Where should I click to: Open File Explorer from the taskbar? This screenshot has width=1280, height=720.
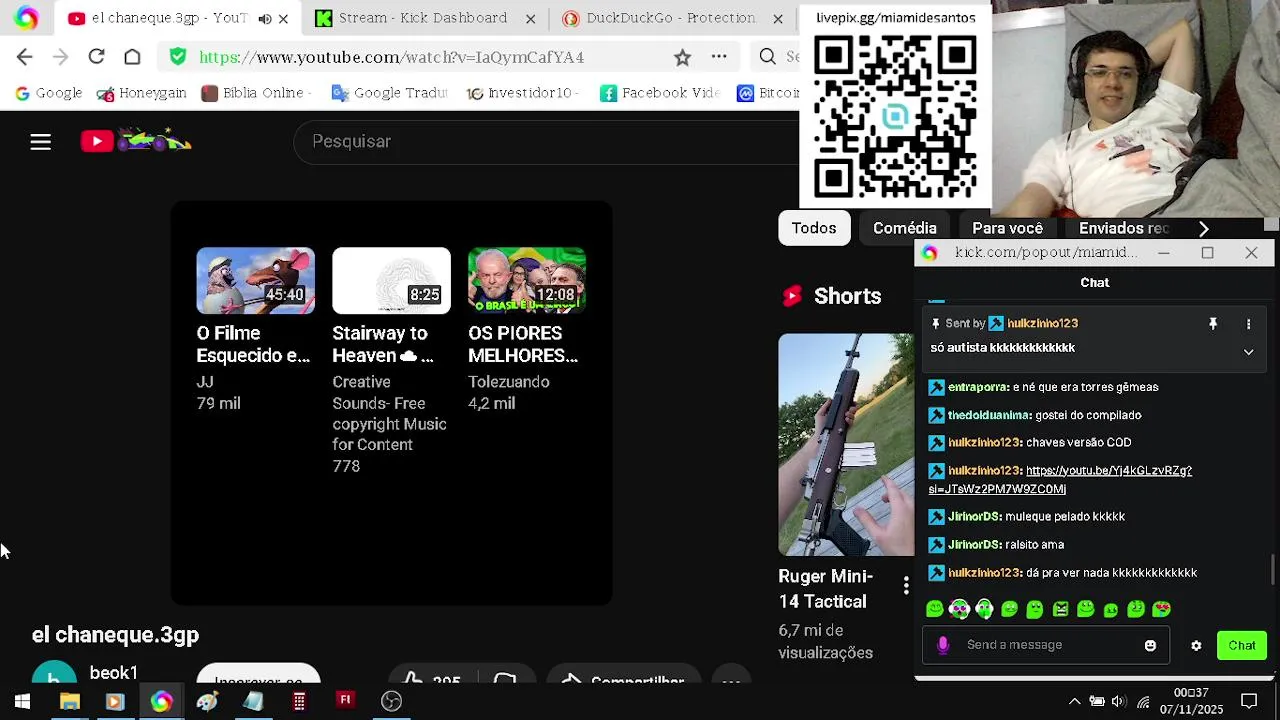(x=69, y=702)
